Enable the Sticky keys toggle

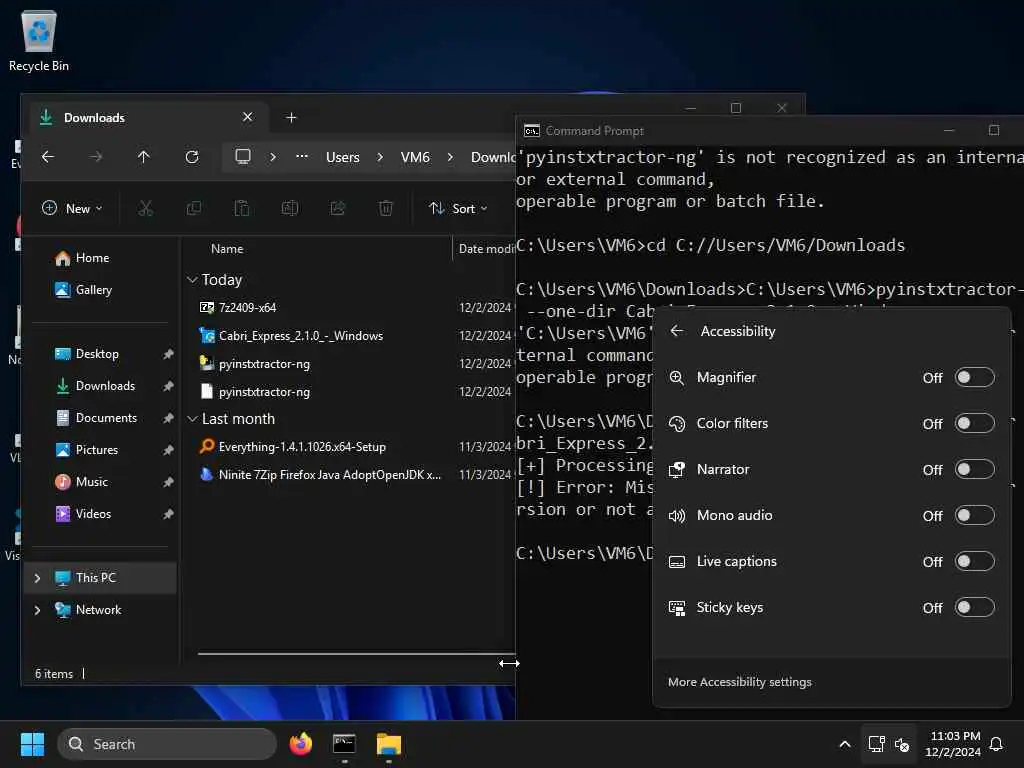click(974, 607)
